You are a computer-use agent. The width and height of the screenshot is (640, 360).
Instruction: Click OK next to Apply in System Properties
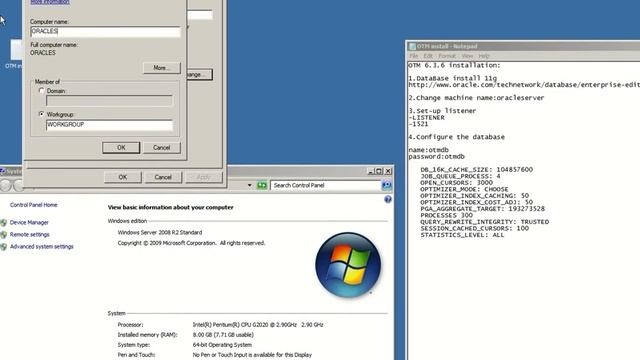click(x=123, y=177)
